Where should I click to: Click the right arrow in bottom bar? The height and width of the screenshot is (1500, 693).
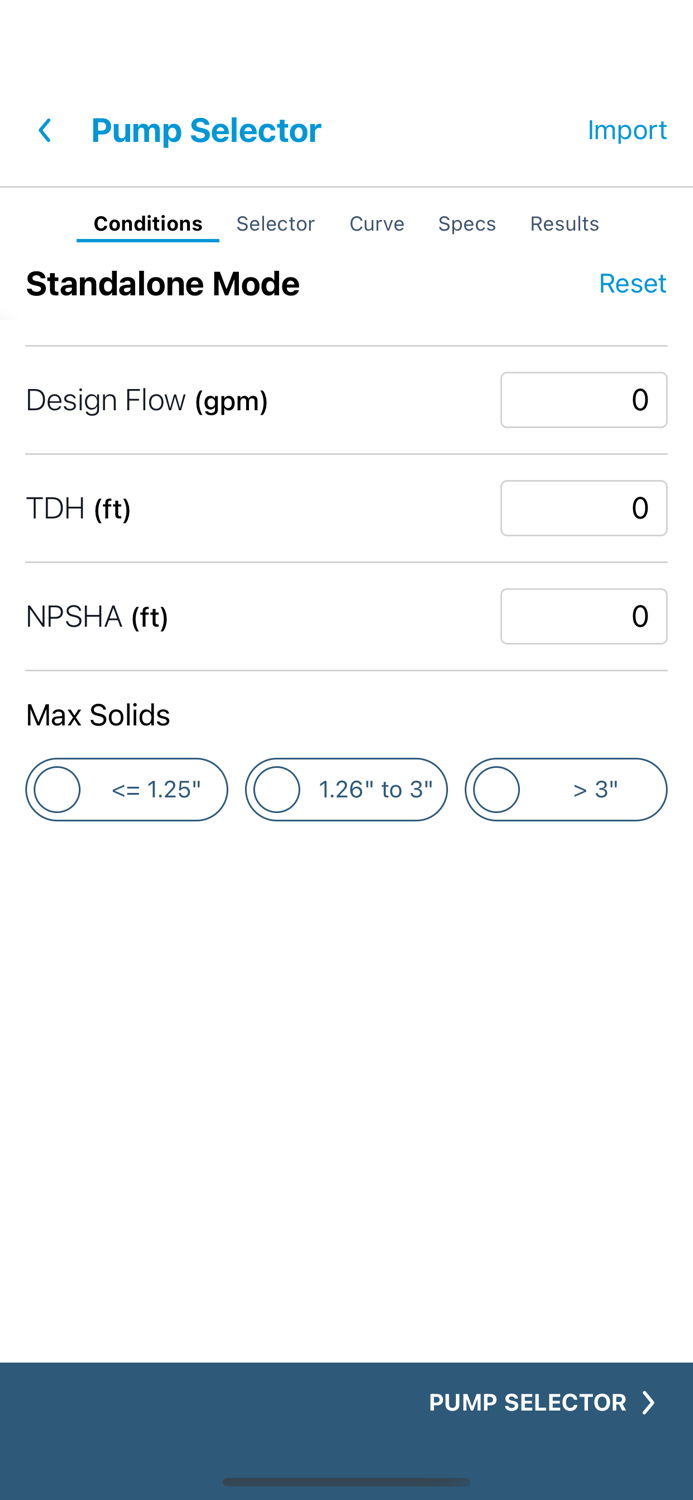tap(648, 1402)
